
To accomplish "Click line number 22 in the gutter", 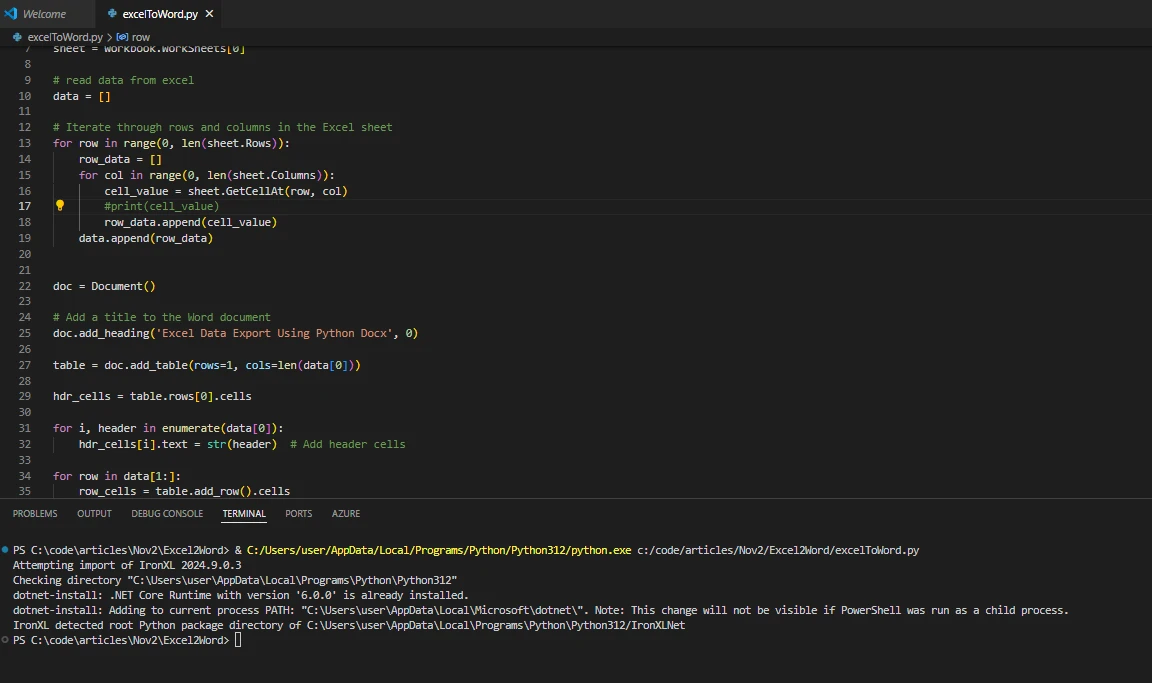I will click(25, 286).
